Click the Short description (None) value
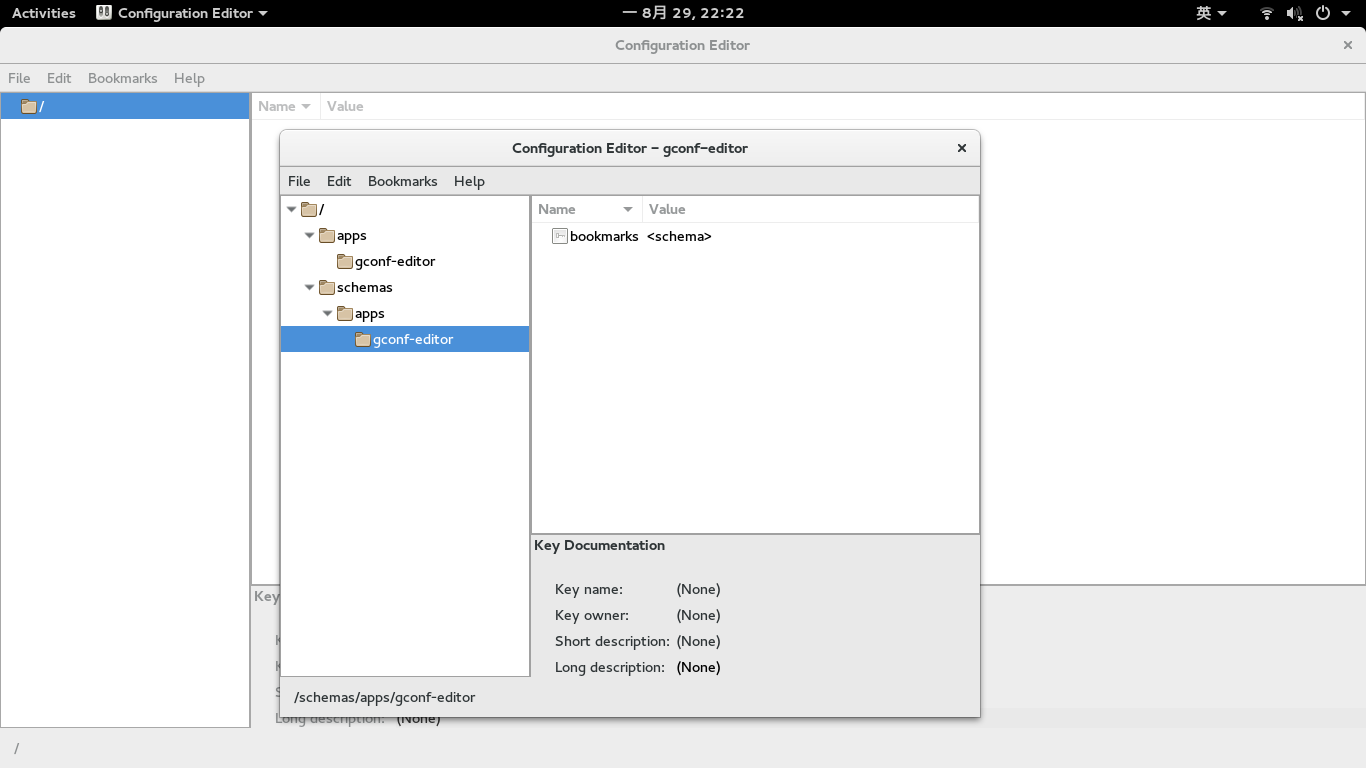Image resolution: width=1366 pixels, height=768 pixels. (698, 641)
